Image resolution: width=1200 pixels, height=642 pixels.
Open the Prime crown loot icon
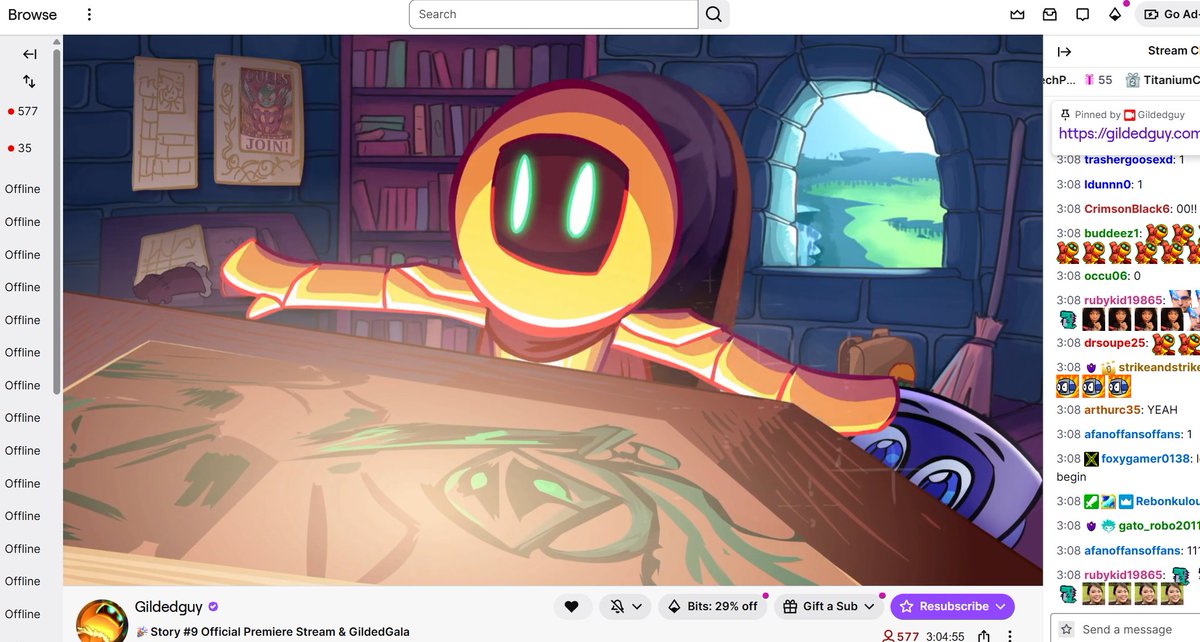click(1018, 15)
